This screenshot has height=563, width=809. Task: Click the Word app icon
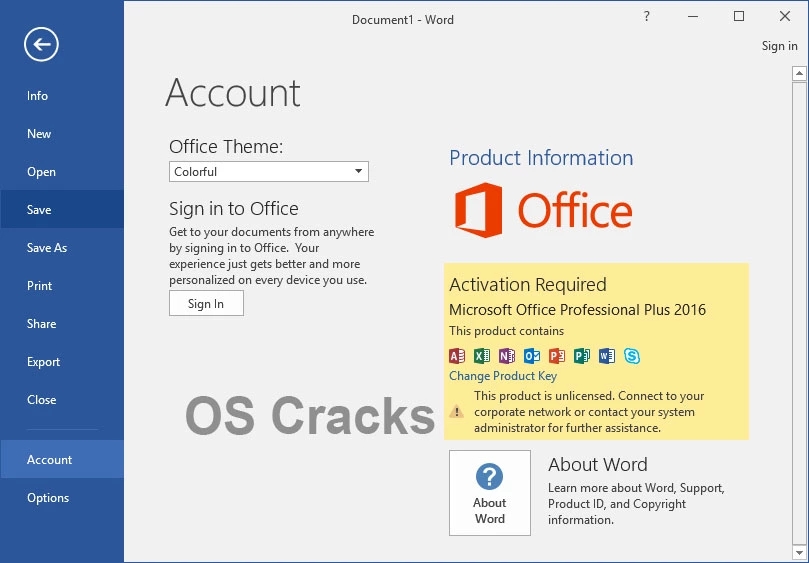(x=607, y=356)
